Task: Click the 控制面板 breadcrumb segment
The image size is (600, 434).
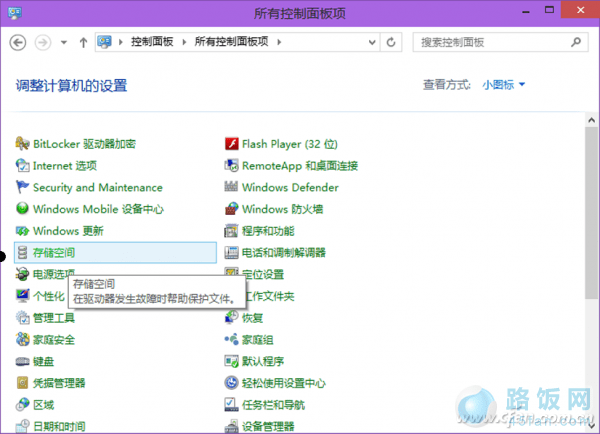Action: (152, 42)
